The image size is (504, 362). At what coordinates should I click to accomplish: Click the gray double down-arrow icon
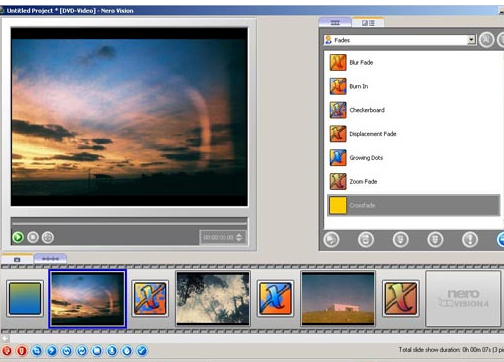[435, 239]
